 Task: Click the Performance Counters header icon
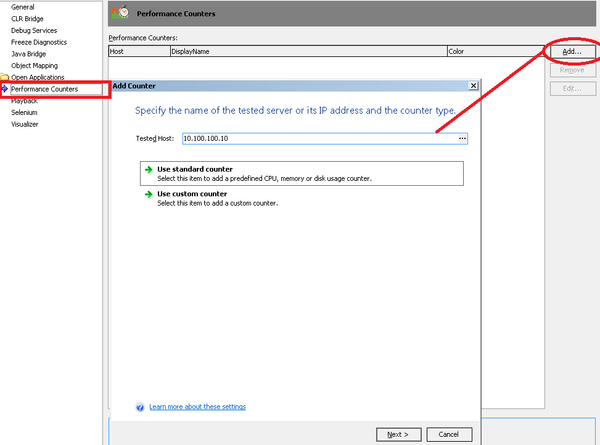coord(120,13)
